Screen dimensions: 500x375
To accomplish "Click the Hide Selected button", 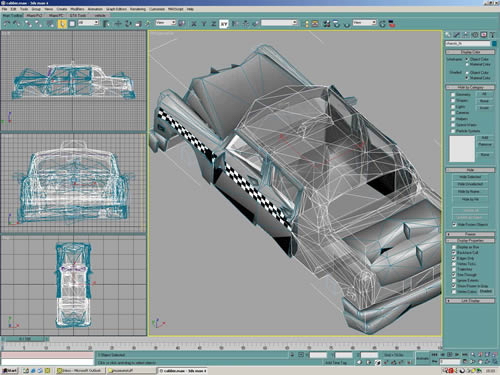I will click(470, 177).
